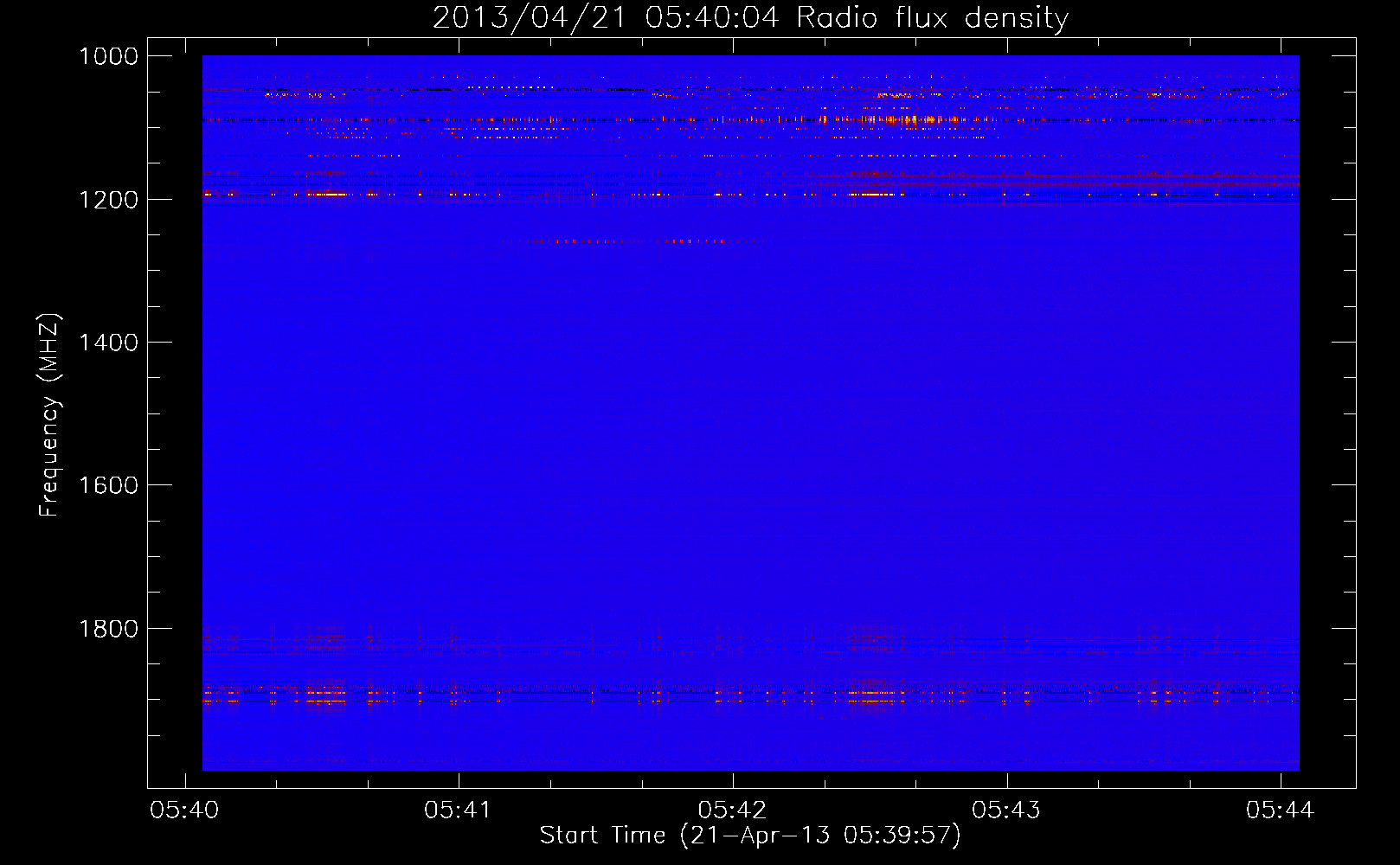Click the 05:41 time tick label
This screenshot has height=865, width=1400.
[458, 811]
